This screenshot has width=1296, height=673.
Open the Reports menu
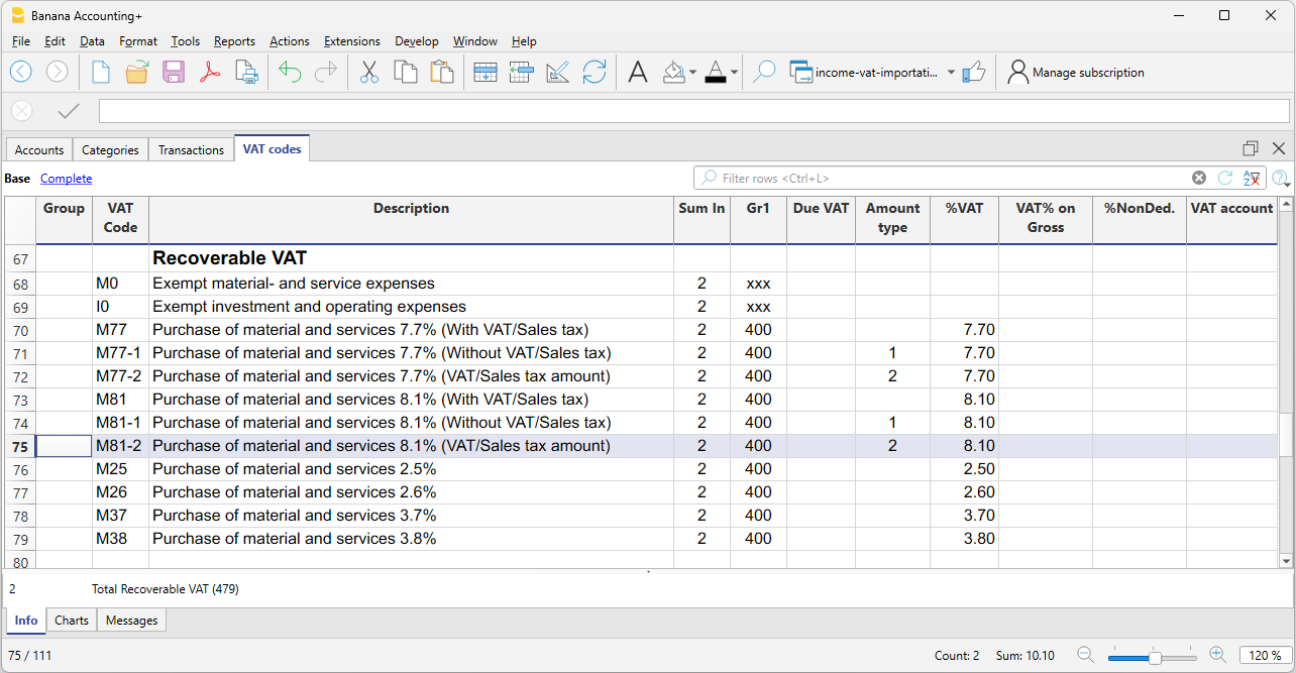tap(234, 41)
